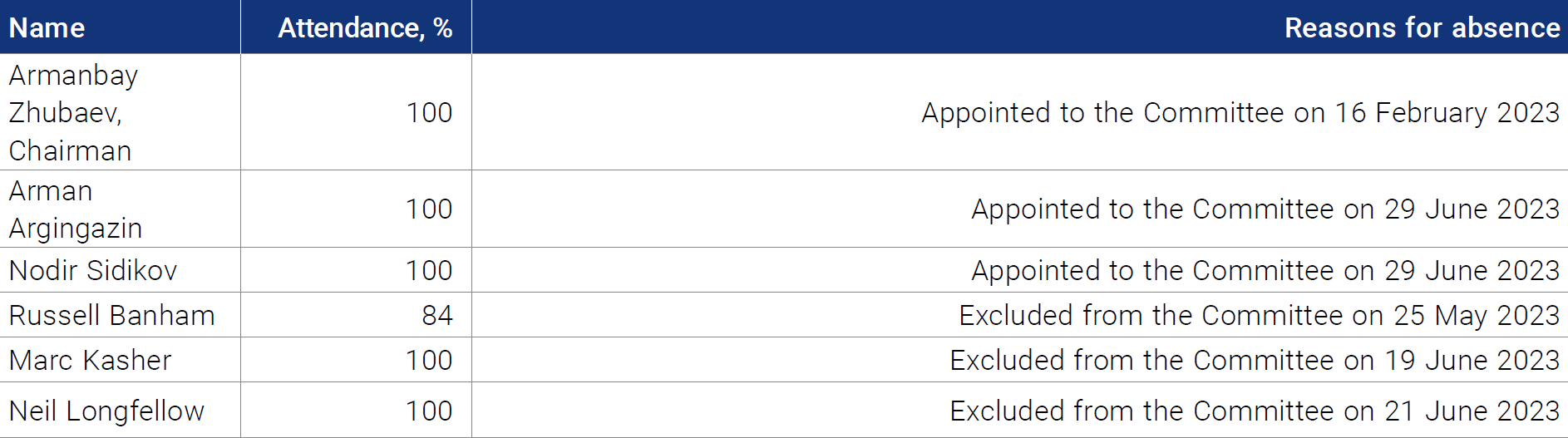Screen dimensions: 1568x438
Task: Select the Marc Kasher name cell
Action: 120,360
